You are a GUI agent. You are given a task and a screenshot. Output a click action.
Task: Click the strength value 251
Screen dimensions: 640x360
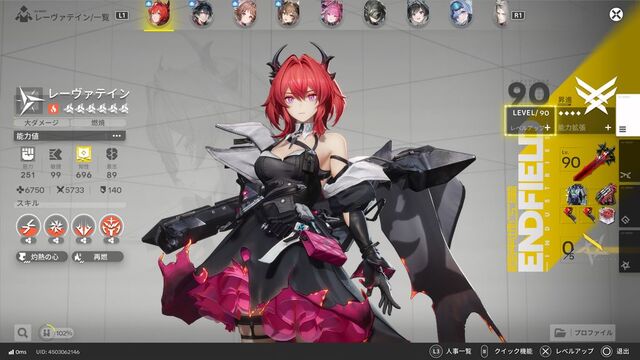click(x=28, y=175)
